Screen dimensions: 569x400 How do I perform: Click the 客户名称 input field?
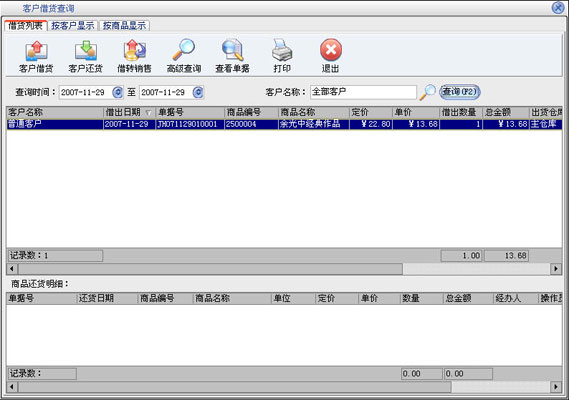pos(363,92)
